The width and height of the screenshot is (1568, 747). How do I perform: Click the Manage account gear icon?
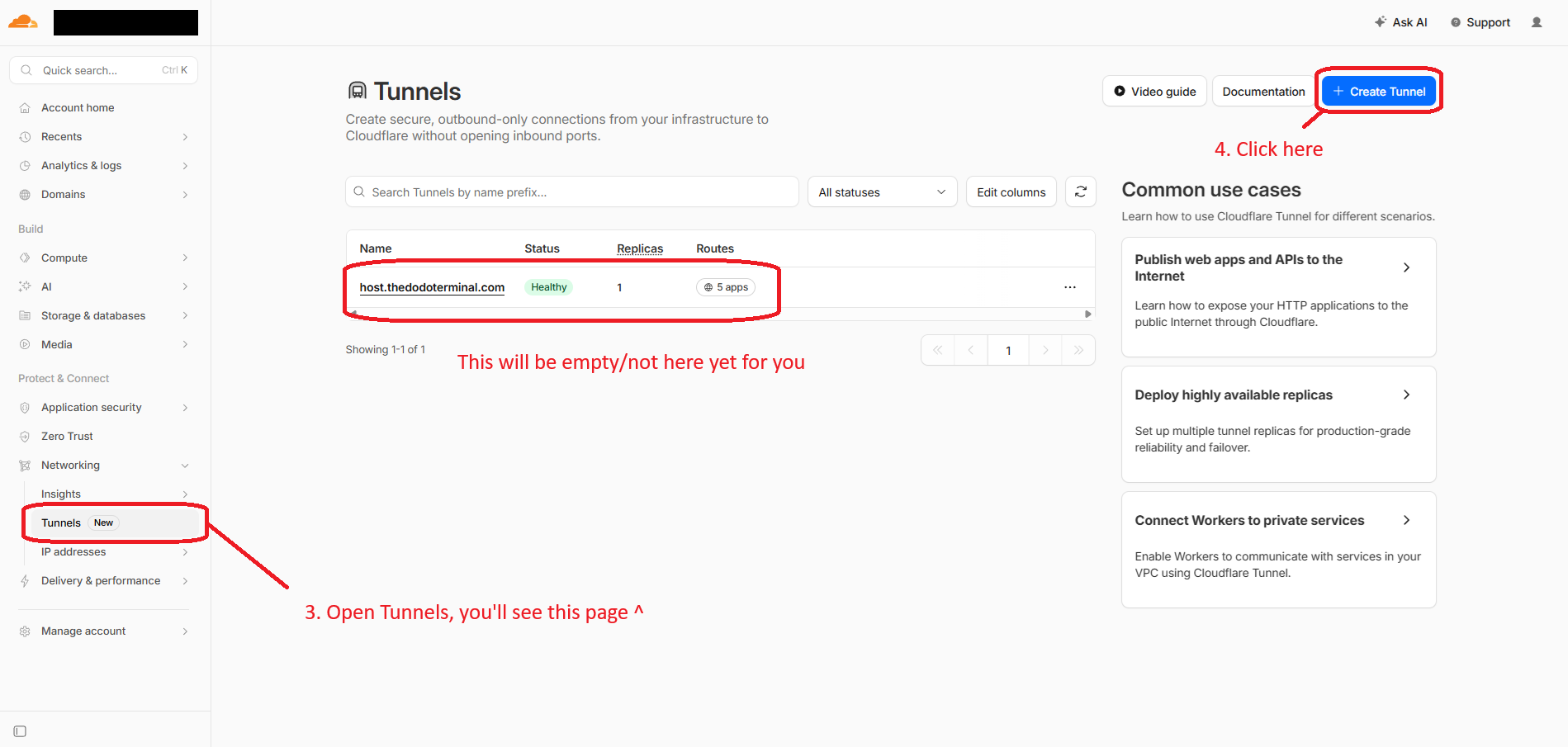click(25, 631)
